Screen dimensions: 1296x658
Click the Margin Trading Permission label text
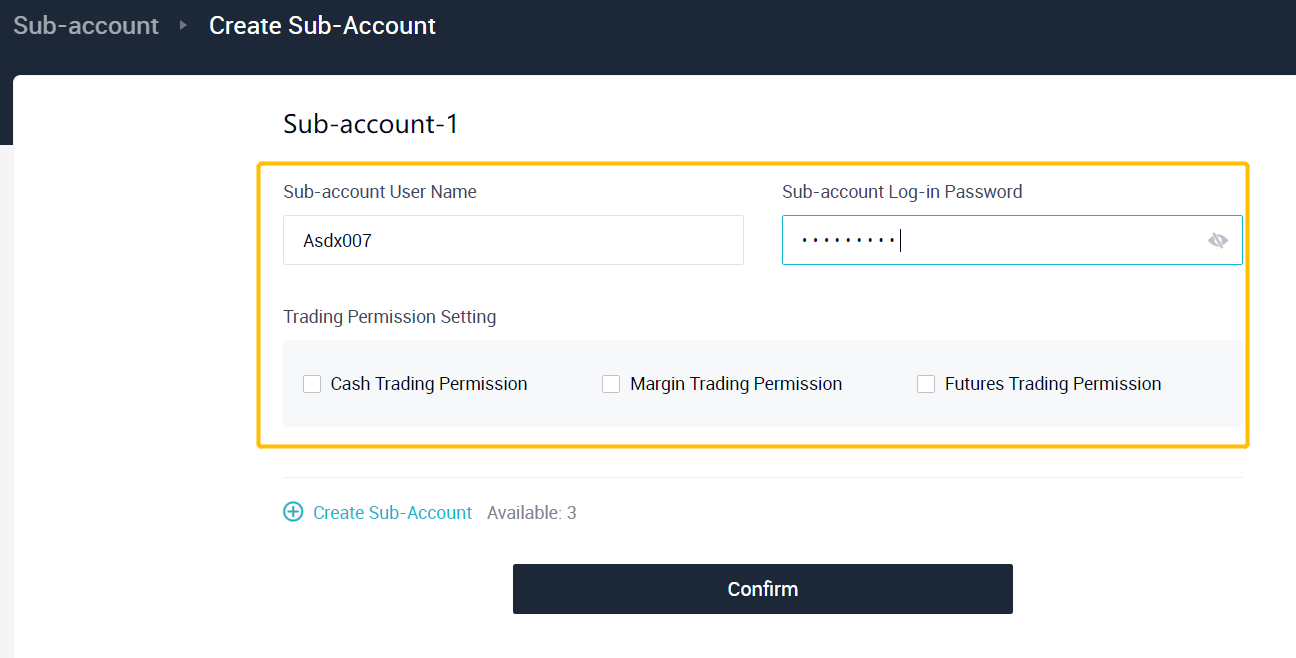[736, 384]
